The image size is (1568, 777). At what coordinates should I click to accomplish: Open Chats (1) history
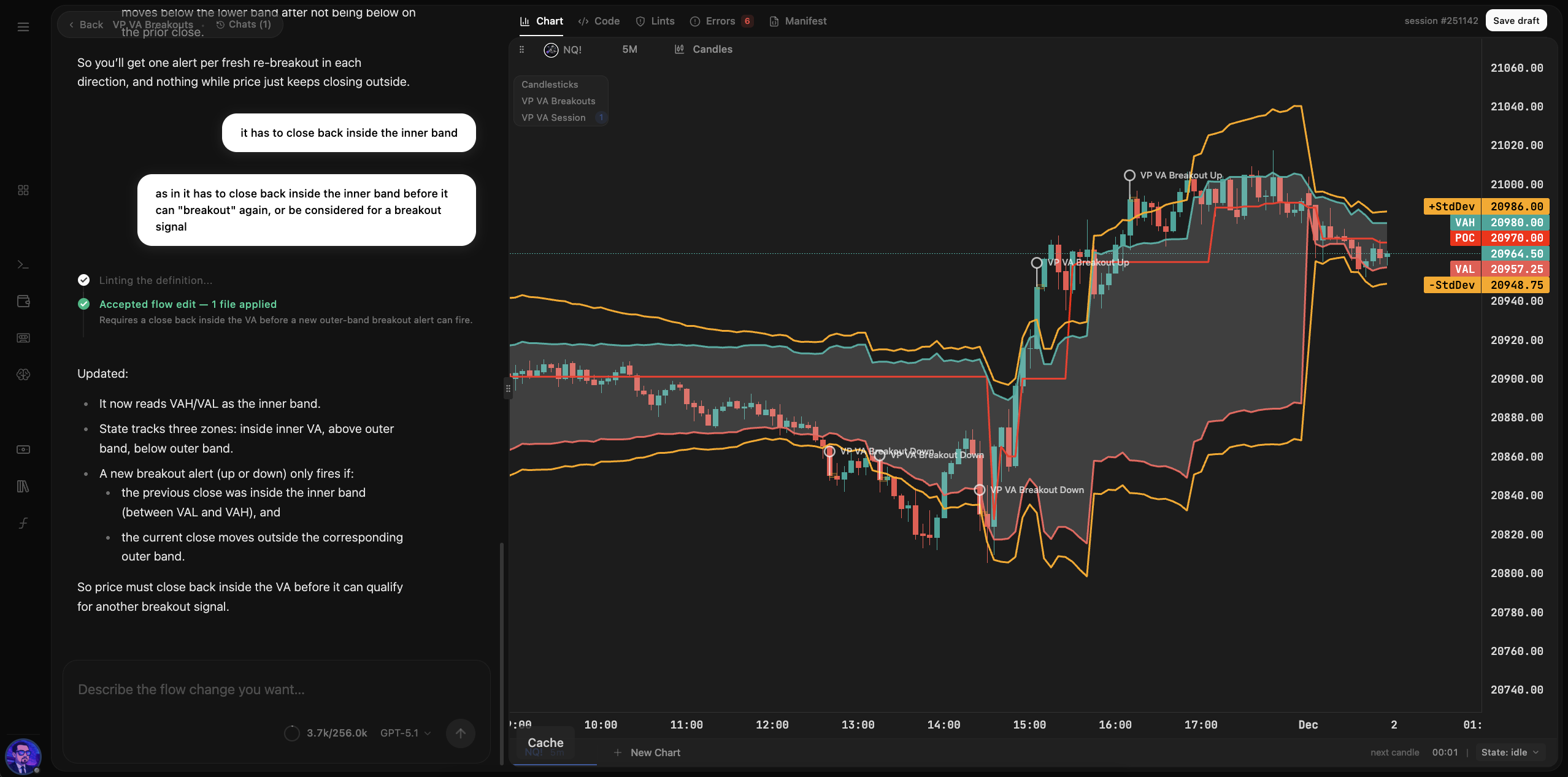(244, 25)
